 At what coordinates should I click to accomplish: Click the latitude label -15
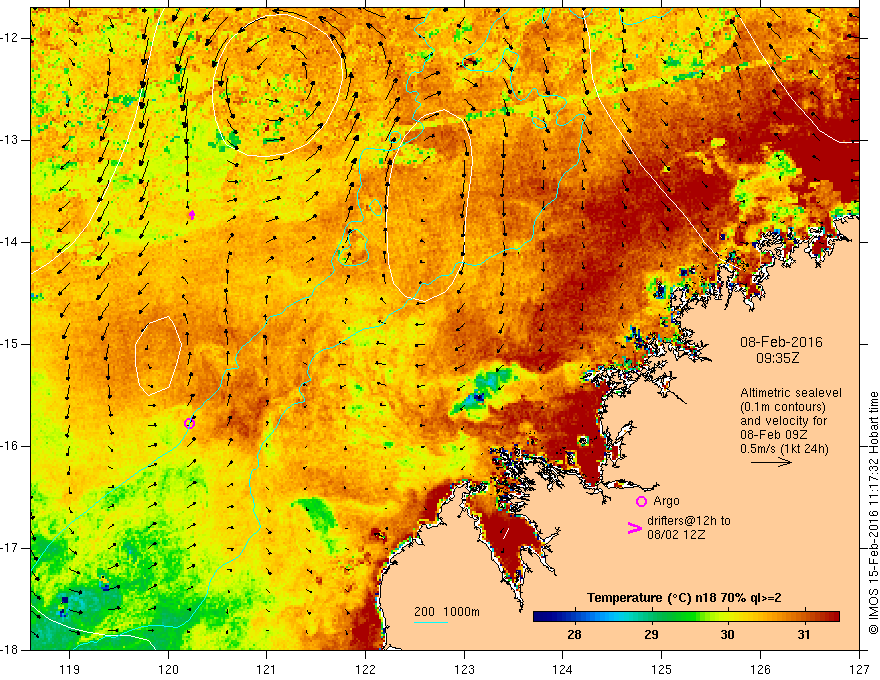(10, 344)
